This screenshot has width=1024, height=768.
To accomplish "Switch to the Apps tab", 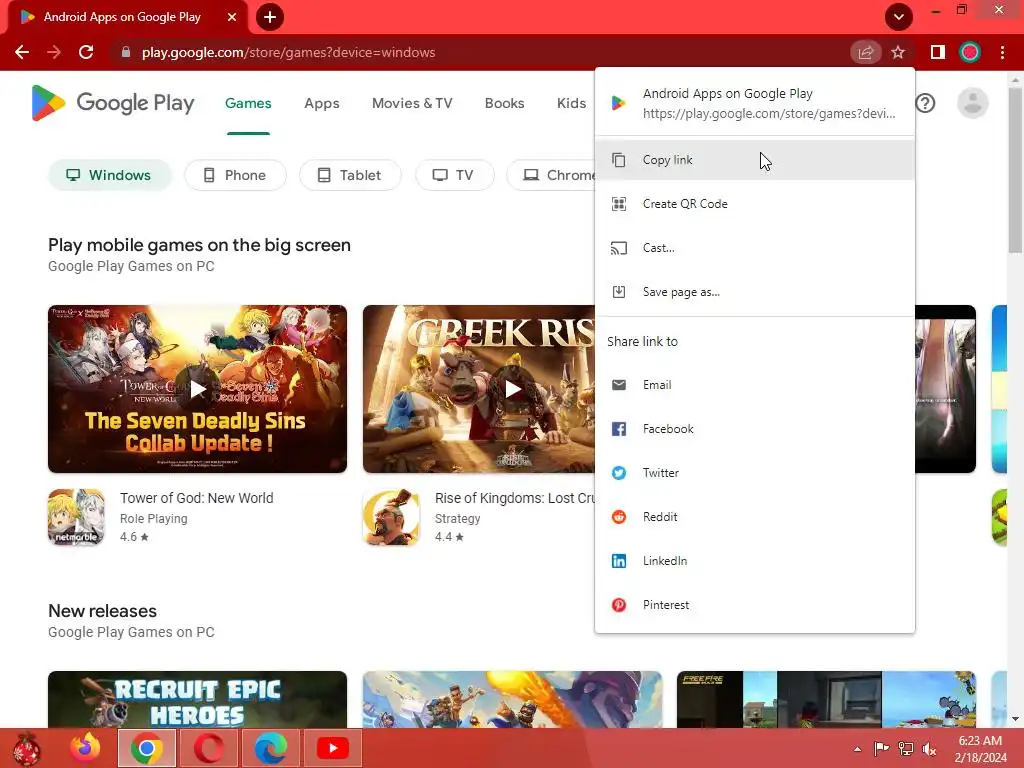I will point(321,103).
